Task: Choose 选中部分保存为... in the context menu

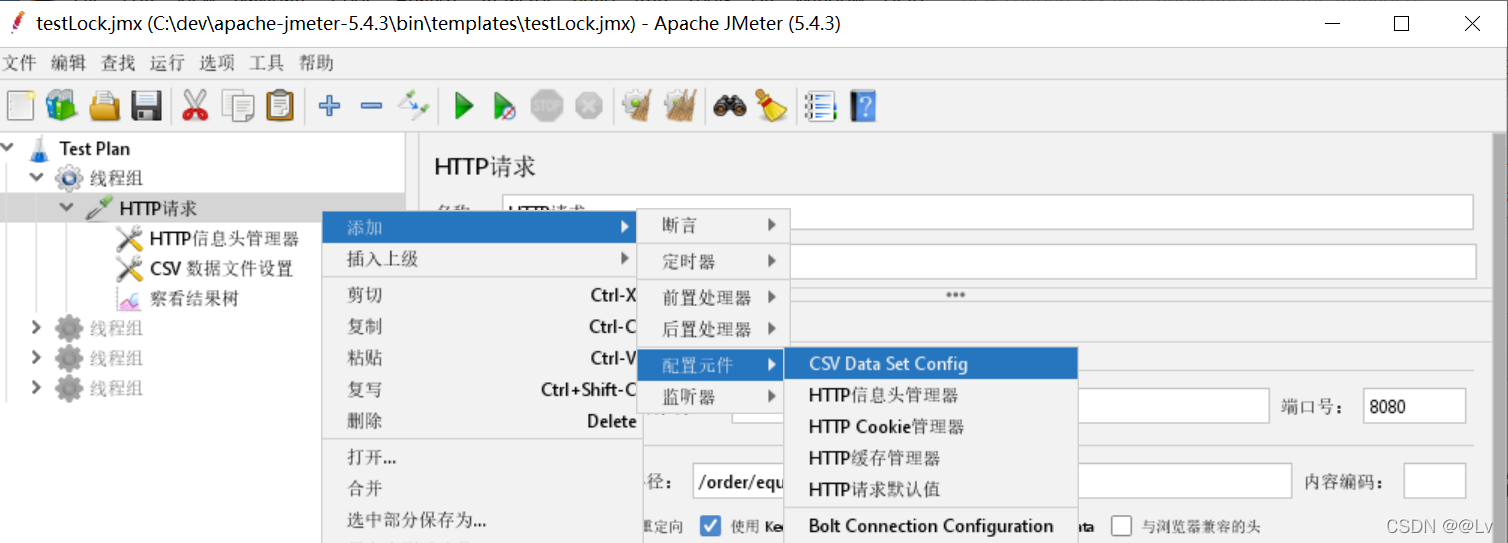Action: (x=480, y=520)
